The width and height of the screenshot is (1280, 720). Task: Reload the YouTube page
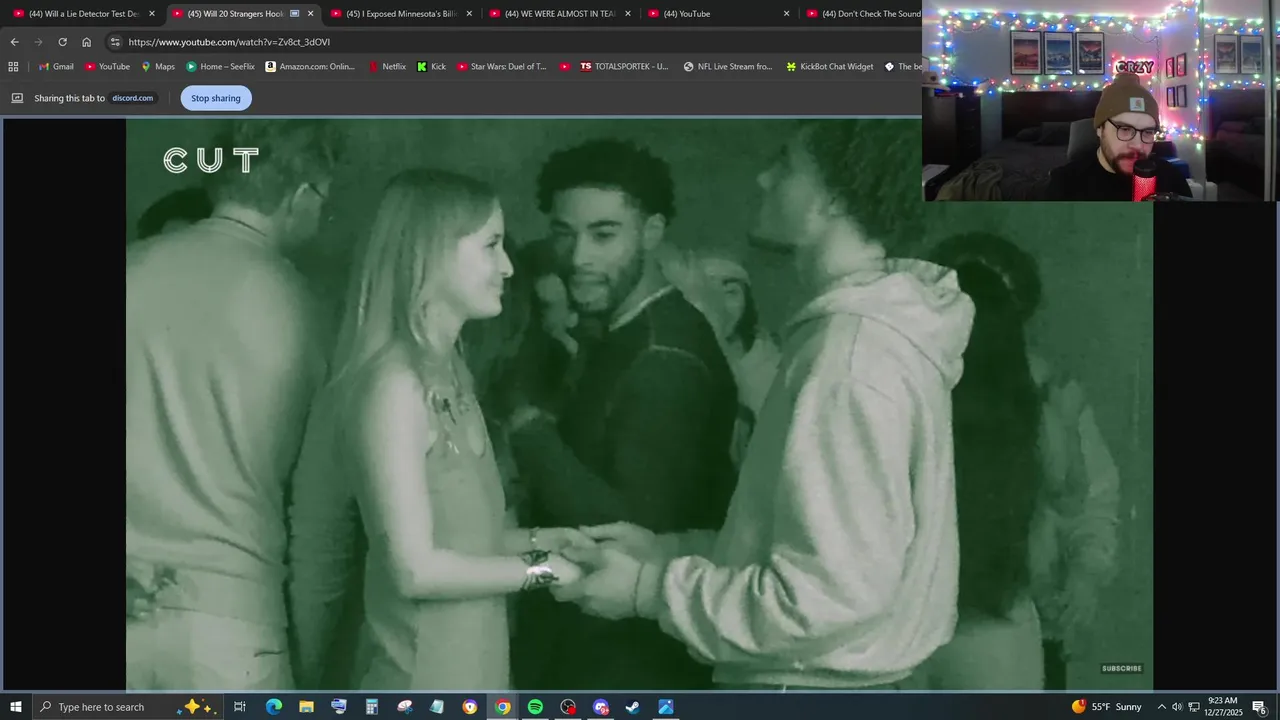[62, 42]
